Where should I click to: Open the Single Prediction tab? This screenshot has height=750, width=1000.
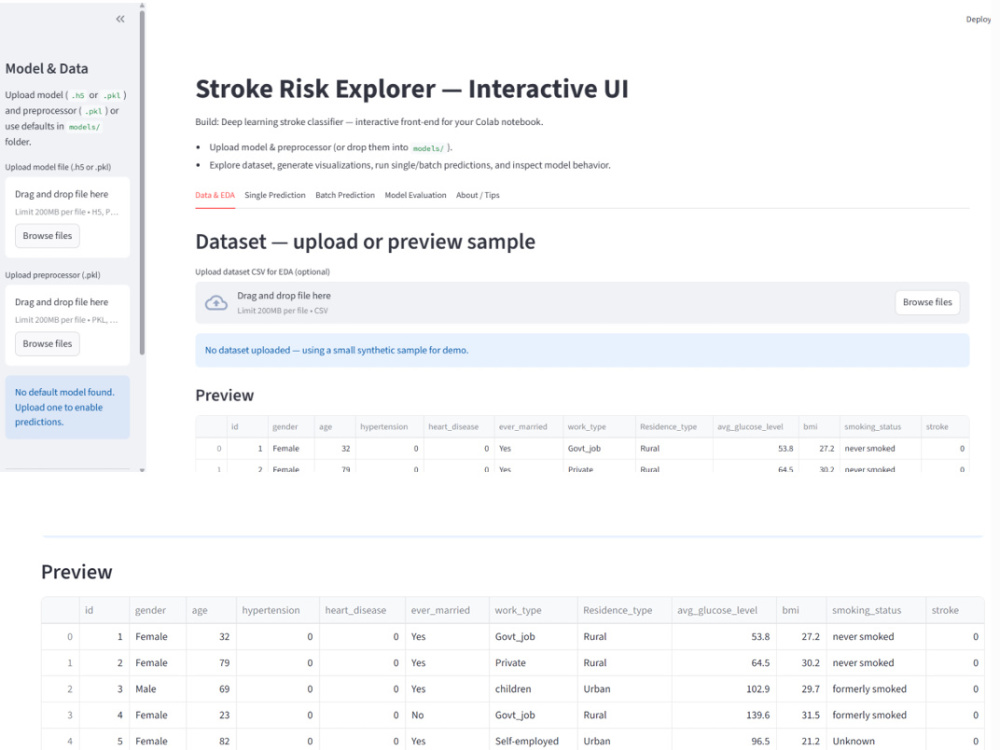click(x=275, y=195)
